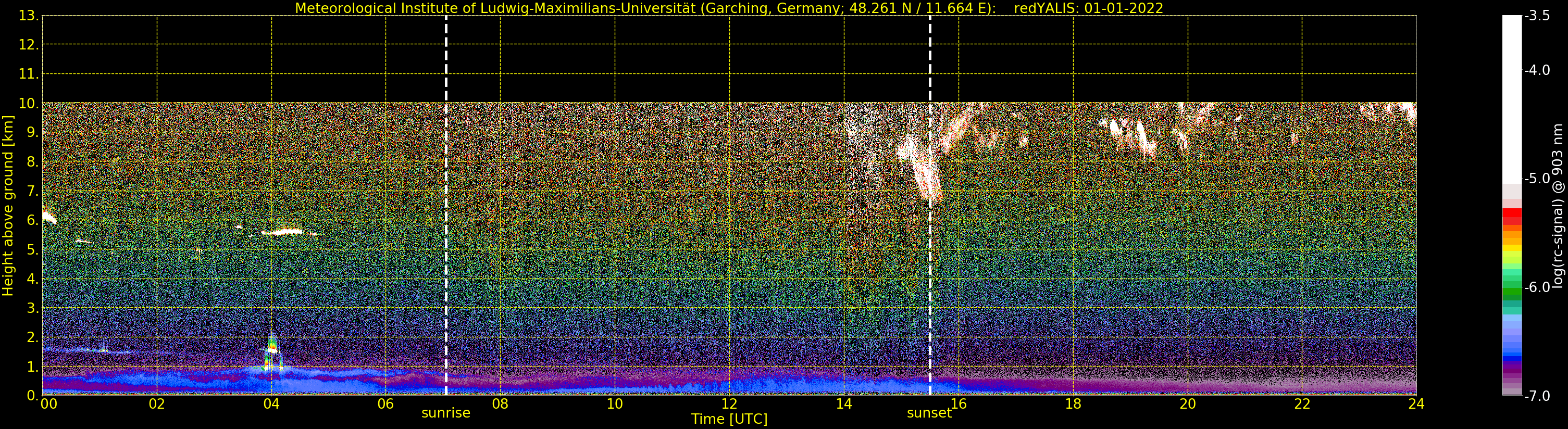Click the '24' time axis tick label
1568x429 pixels.
(x=1416, y=404)
